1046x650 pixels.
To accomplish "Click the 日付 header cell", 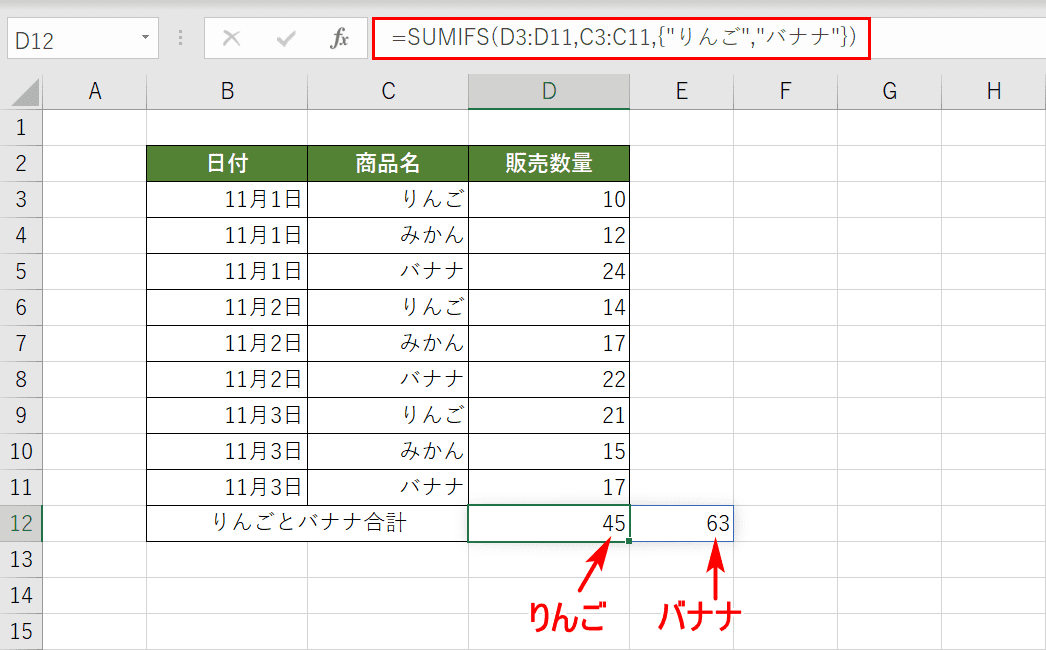I will click(227, 164).
